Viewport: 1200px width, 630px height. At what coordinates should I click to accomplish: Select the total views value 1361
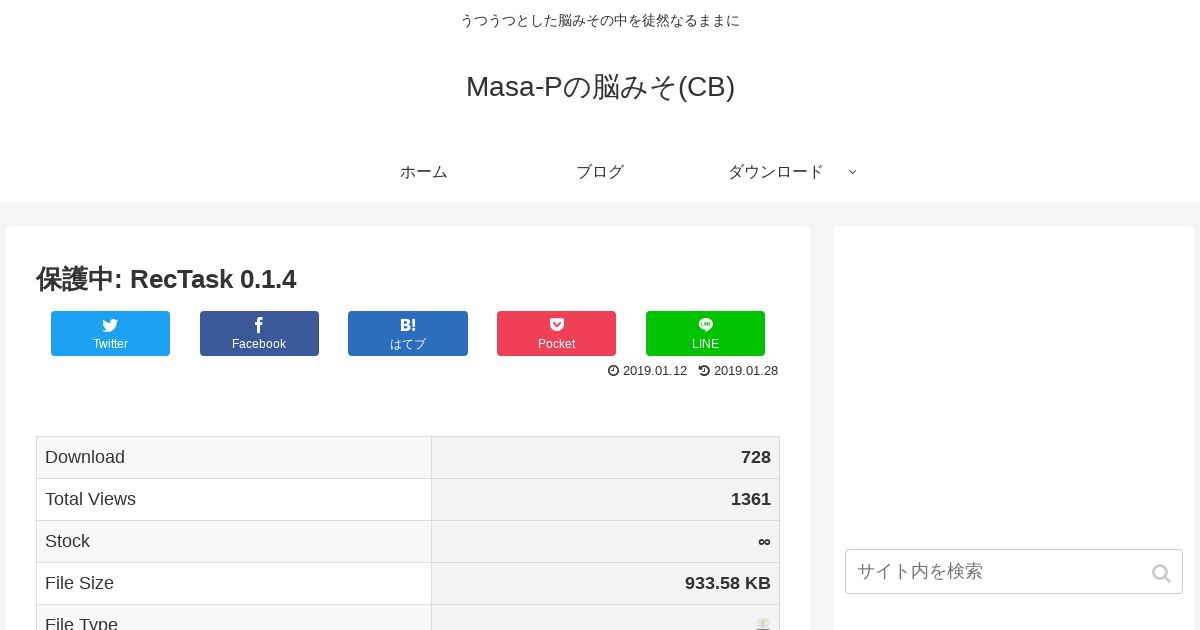point(751,499)
